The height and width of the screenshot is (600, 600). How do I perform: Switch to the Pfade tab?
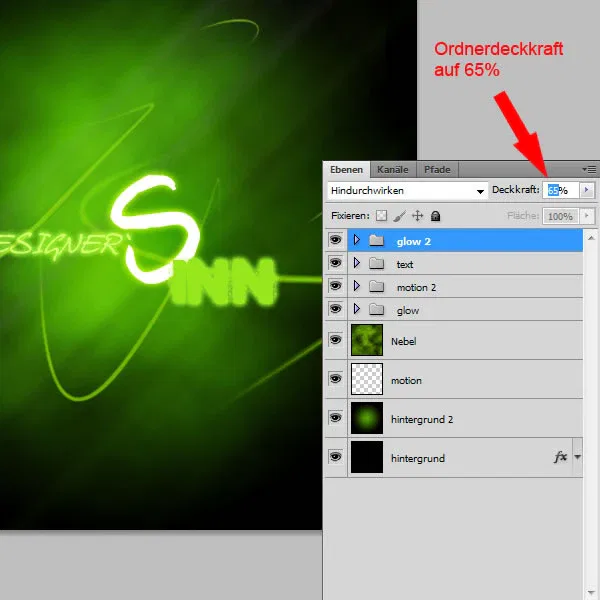[437, 170]
